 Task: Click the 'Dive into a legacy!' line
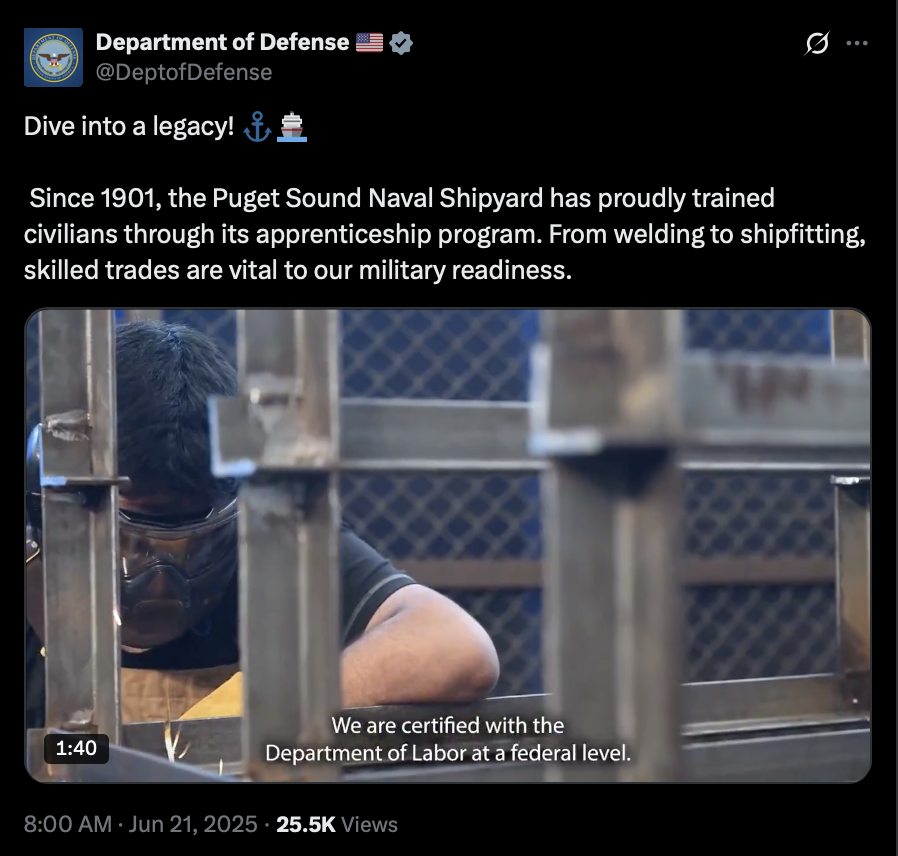[129, 126]
